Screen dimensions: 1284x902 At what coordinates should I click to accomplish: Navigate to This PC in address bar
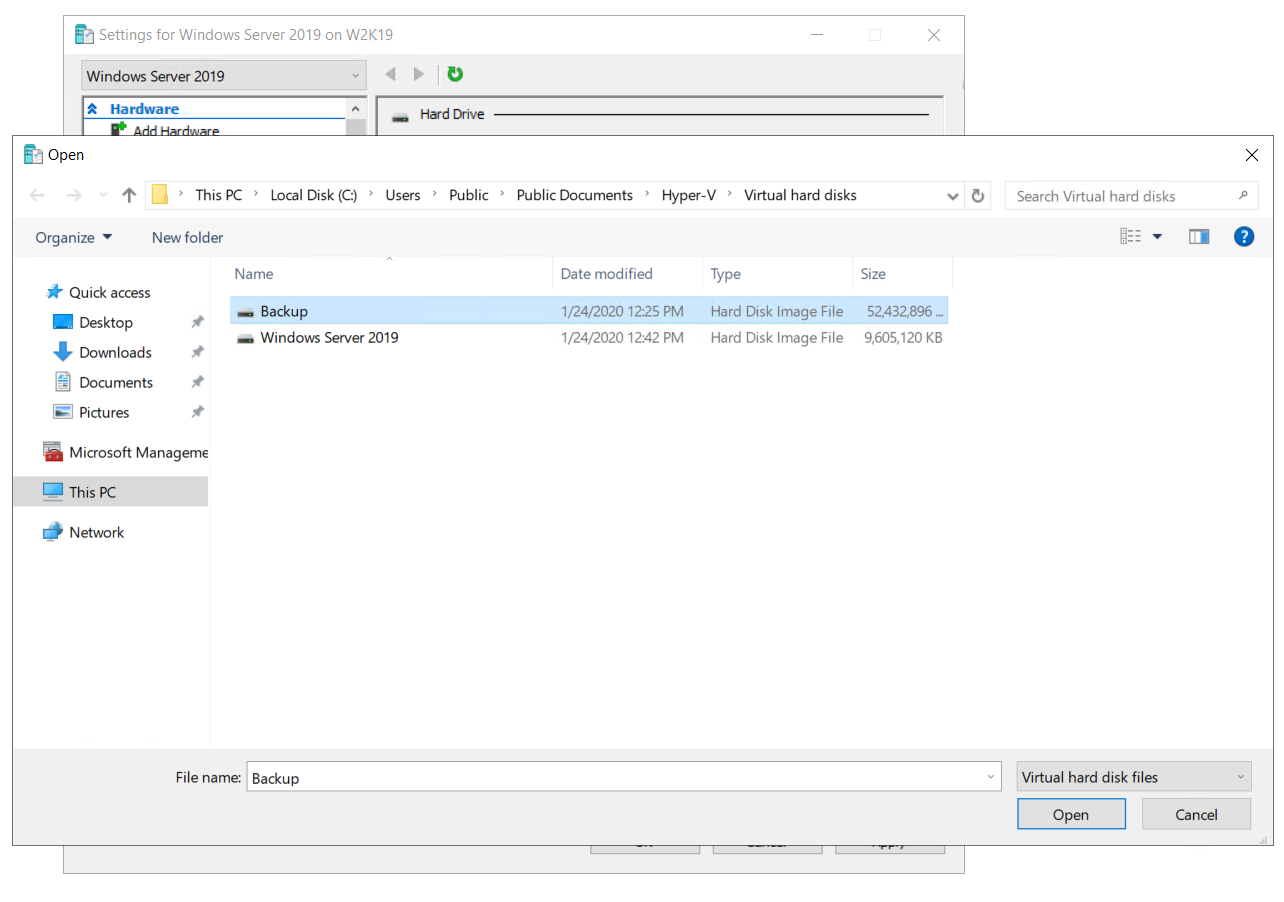click(x=219, y=196)
